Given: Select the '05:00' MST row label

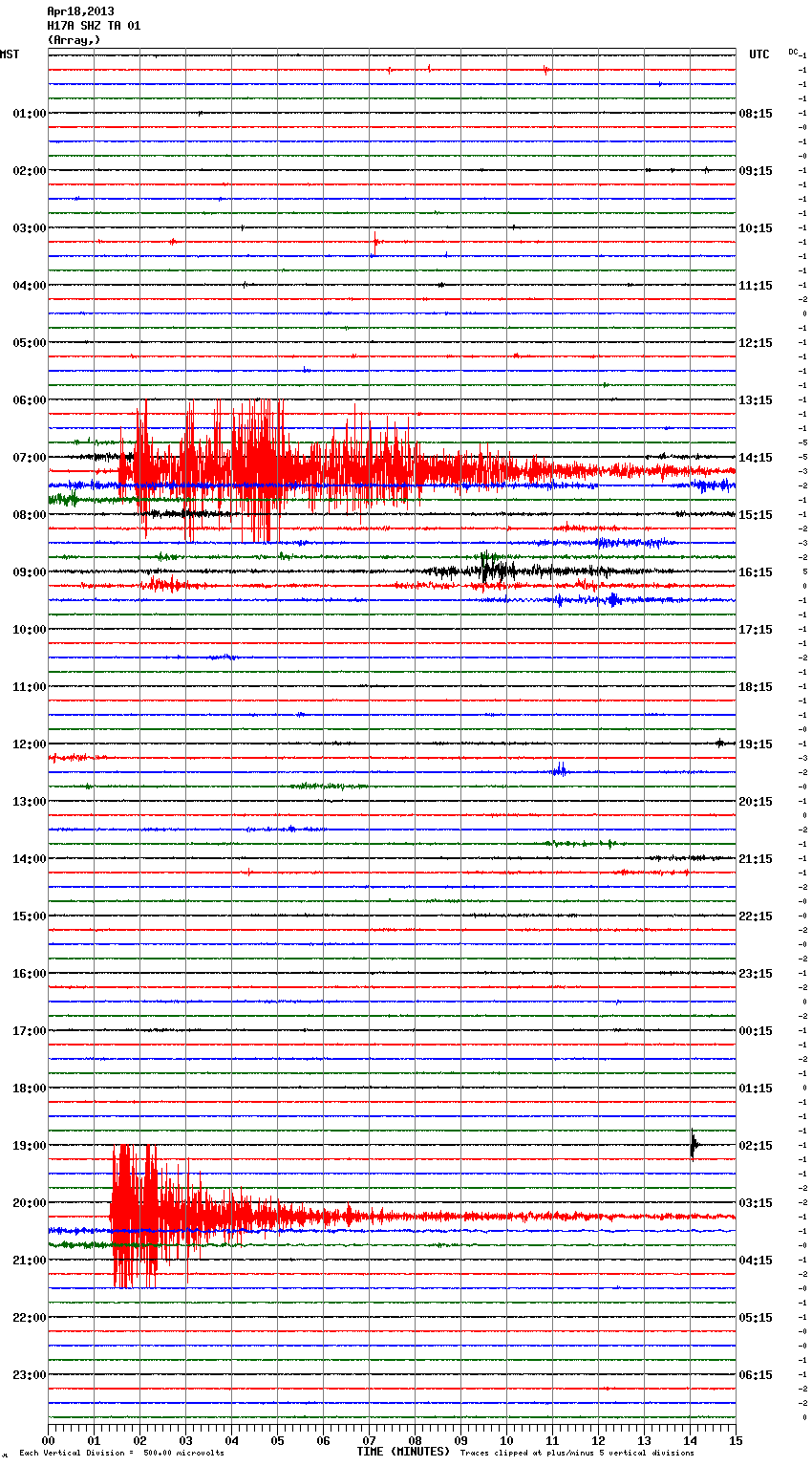Looking at the screenshot, I should click(x=30, y=343).
